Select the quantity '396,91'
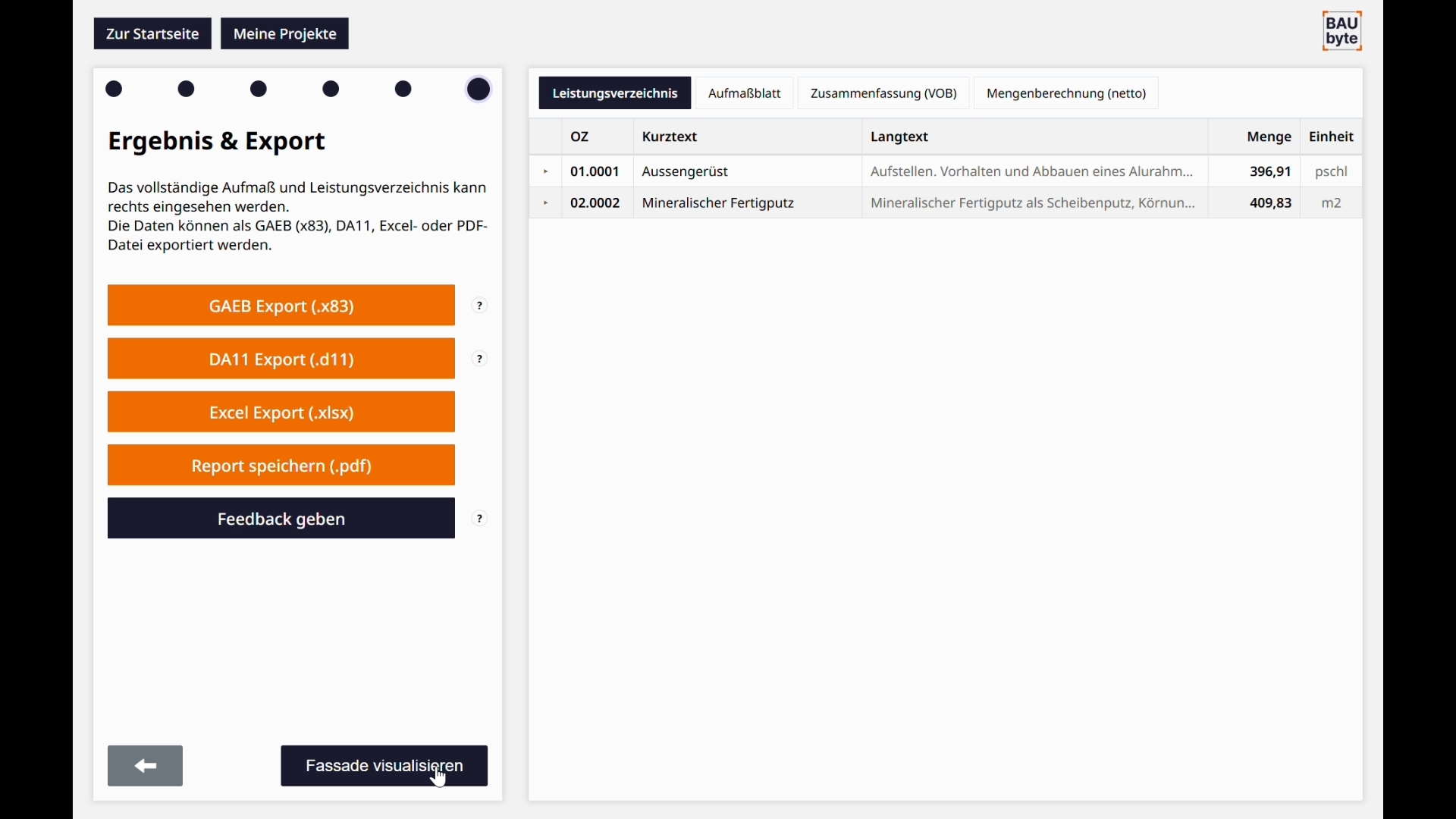1456x819 pixels. [x=1256, y=172]
